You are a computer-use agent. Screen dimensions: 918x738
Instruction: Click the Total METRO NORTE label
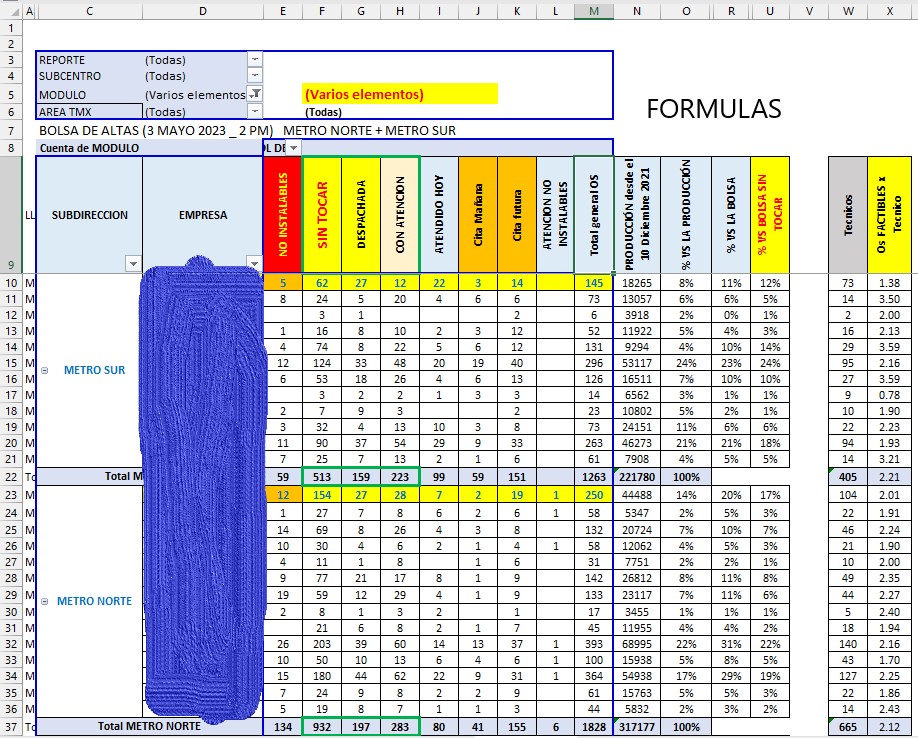point(149,726)
